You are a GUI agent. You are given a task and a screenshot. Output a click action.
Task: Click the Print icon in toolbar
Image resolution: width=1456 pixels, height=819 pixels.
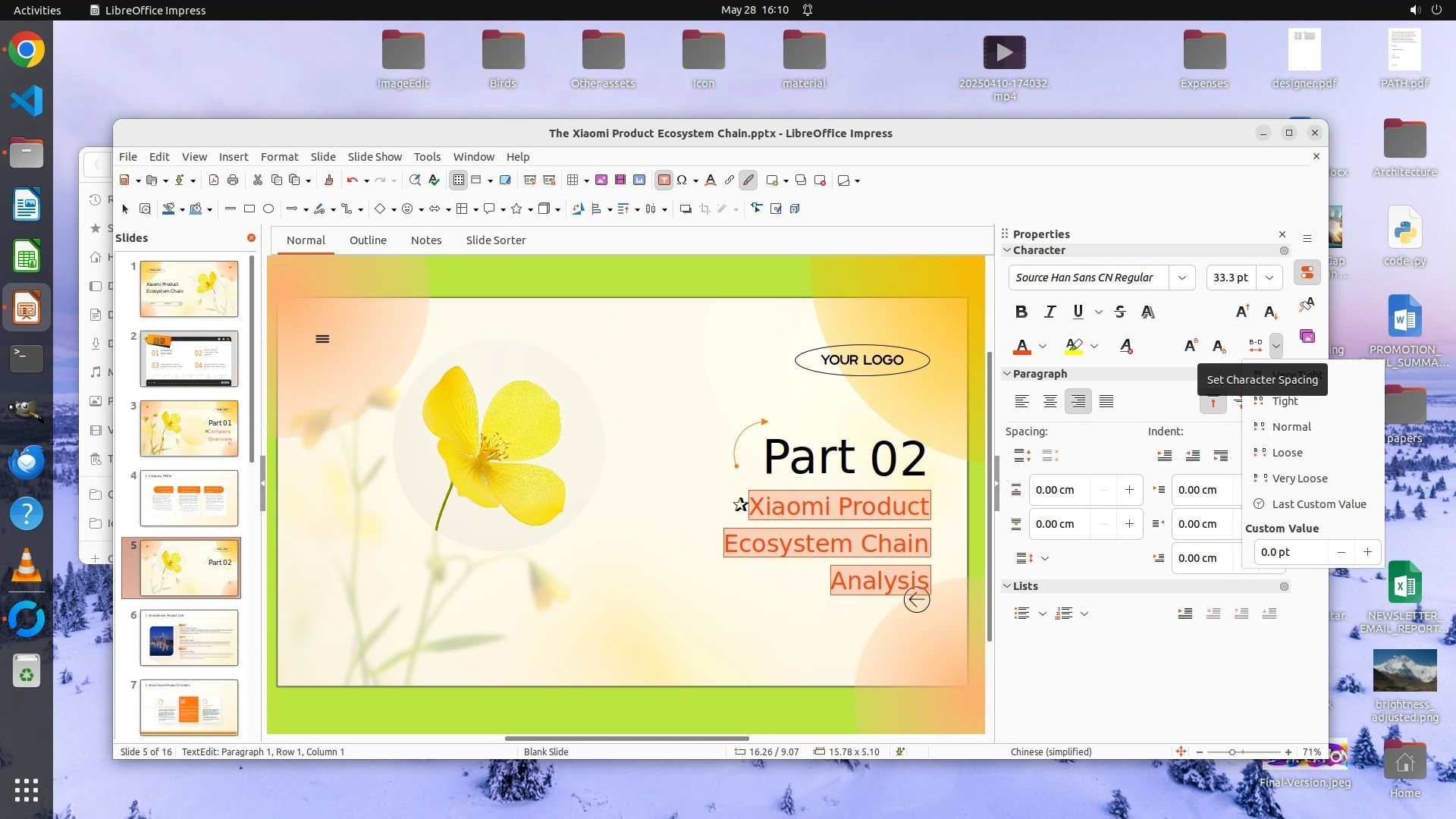[x=233, y=180]
